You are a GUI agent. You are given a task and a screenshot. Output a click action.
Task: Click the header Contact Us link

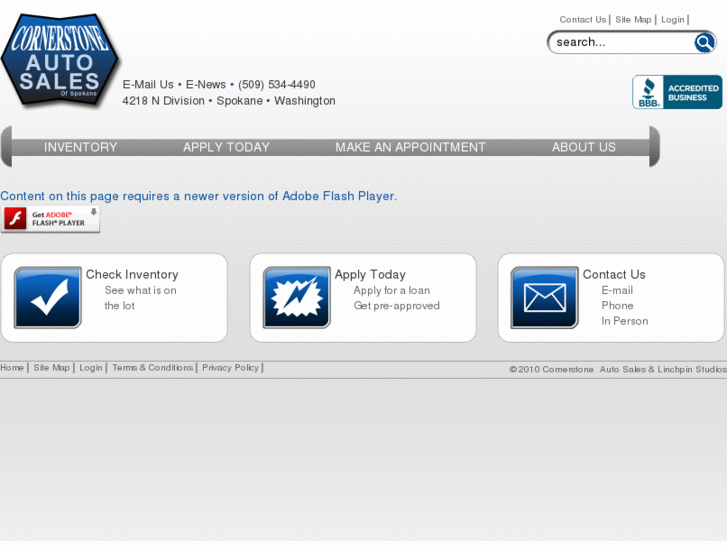[x=582, y=19]
